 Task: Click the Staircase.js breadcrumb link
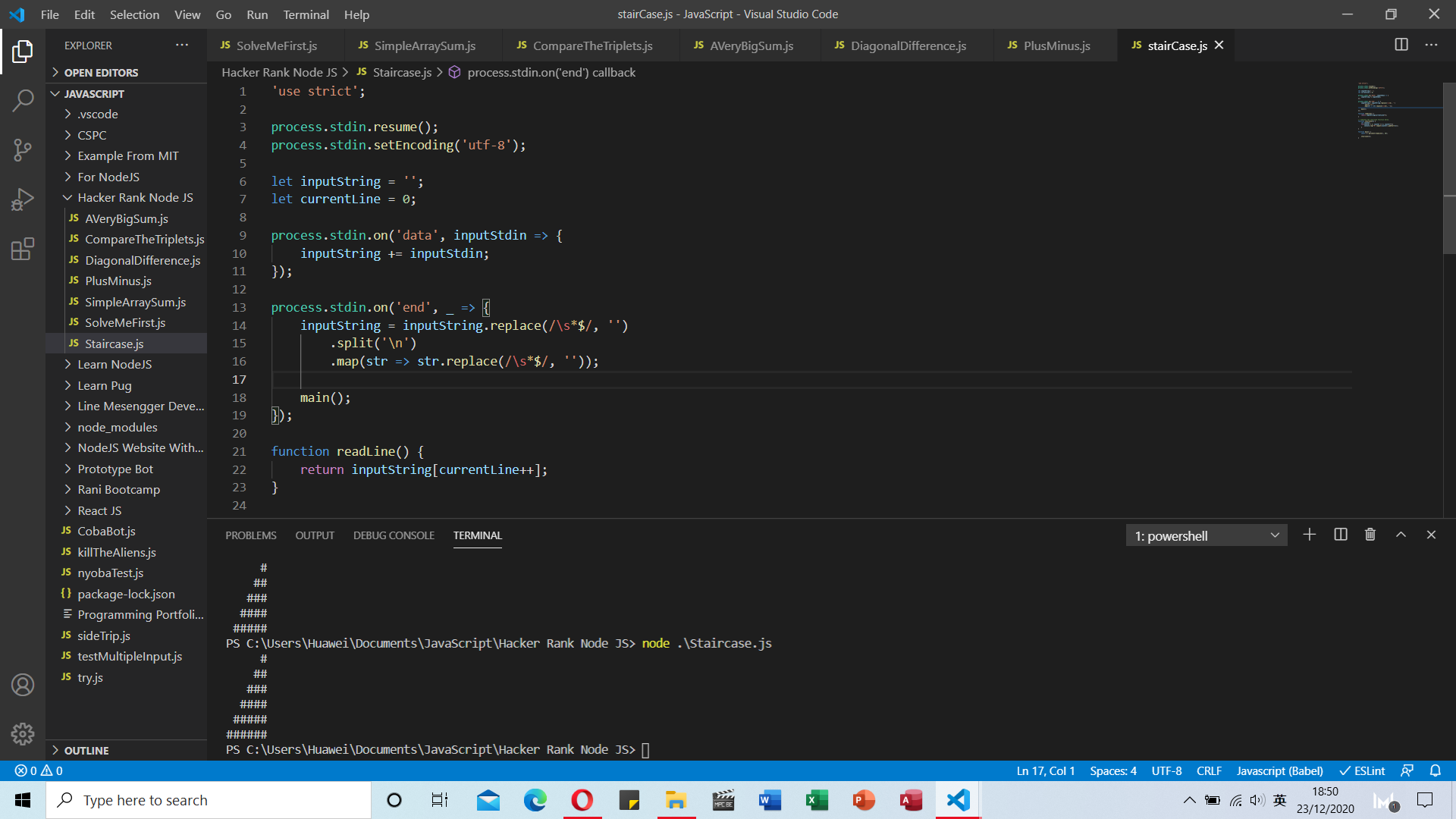402,72
